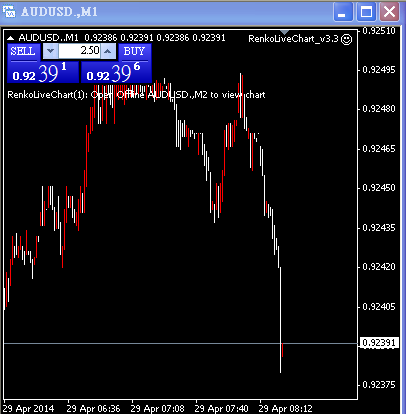Viewport: 406px width, 414px height.
Task: Click the RenkoLiveChart_v3.3 expert advisor label
Action: click(293, 39)
